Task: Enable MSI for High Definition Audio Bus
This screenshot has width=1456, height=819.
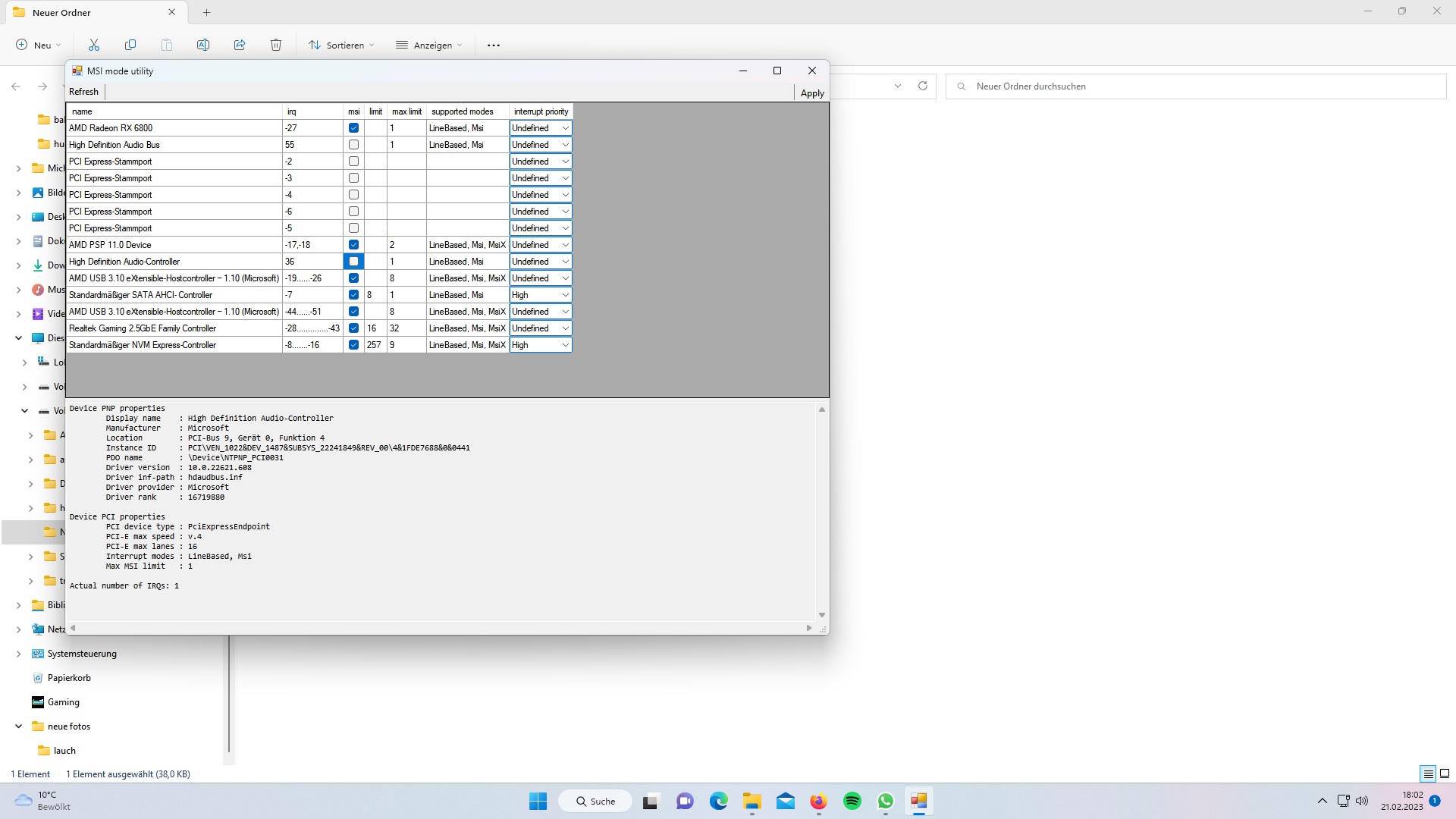Action: [x=353, y=145]
